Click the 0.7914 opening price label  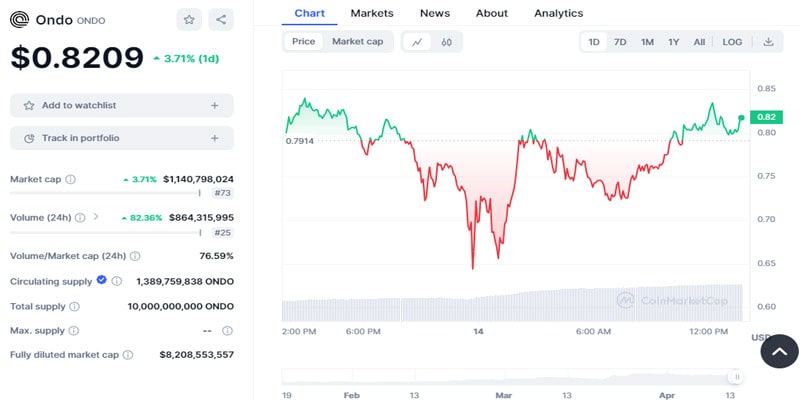point(299,141)
